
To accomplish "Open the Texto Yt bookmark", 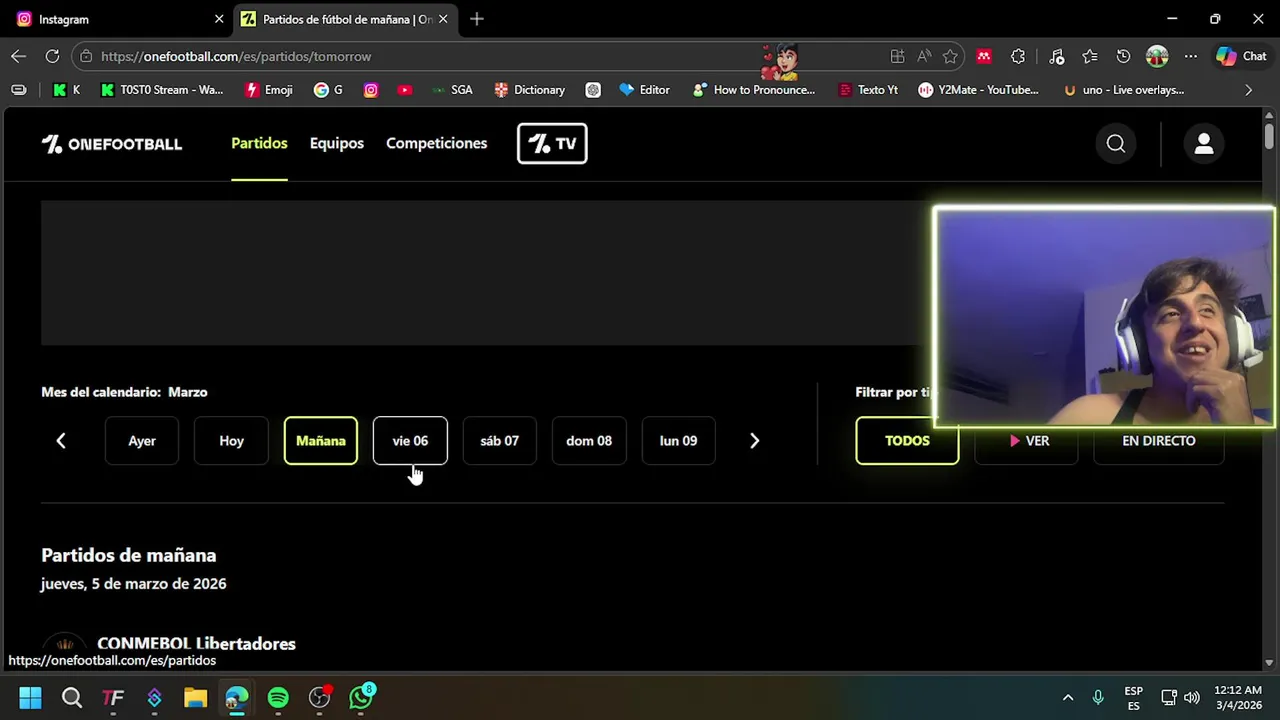I will tap(867, 90).
